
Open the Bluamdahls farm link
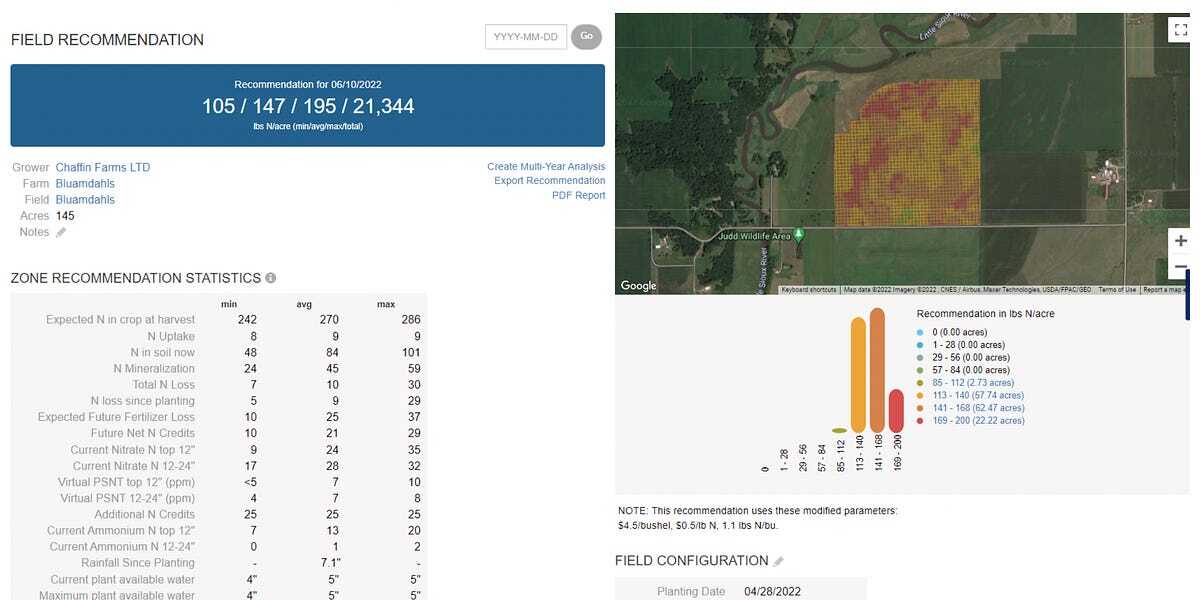click(85, 184)
